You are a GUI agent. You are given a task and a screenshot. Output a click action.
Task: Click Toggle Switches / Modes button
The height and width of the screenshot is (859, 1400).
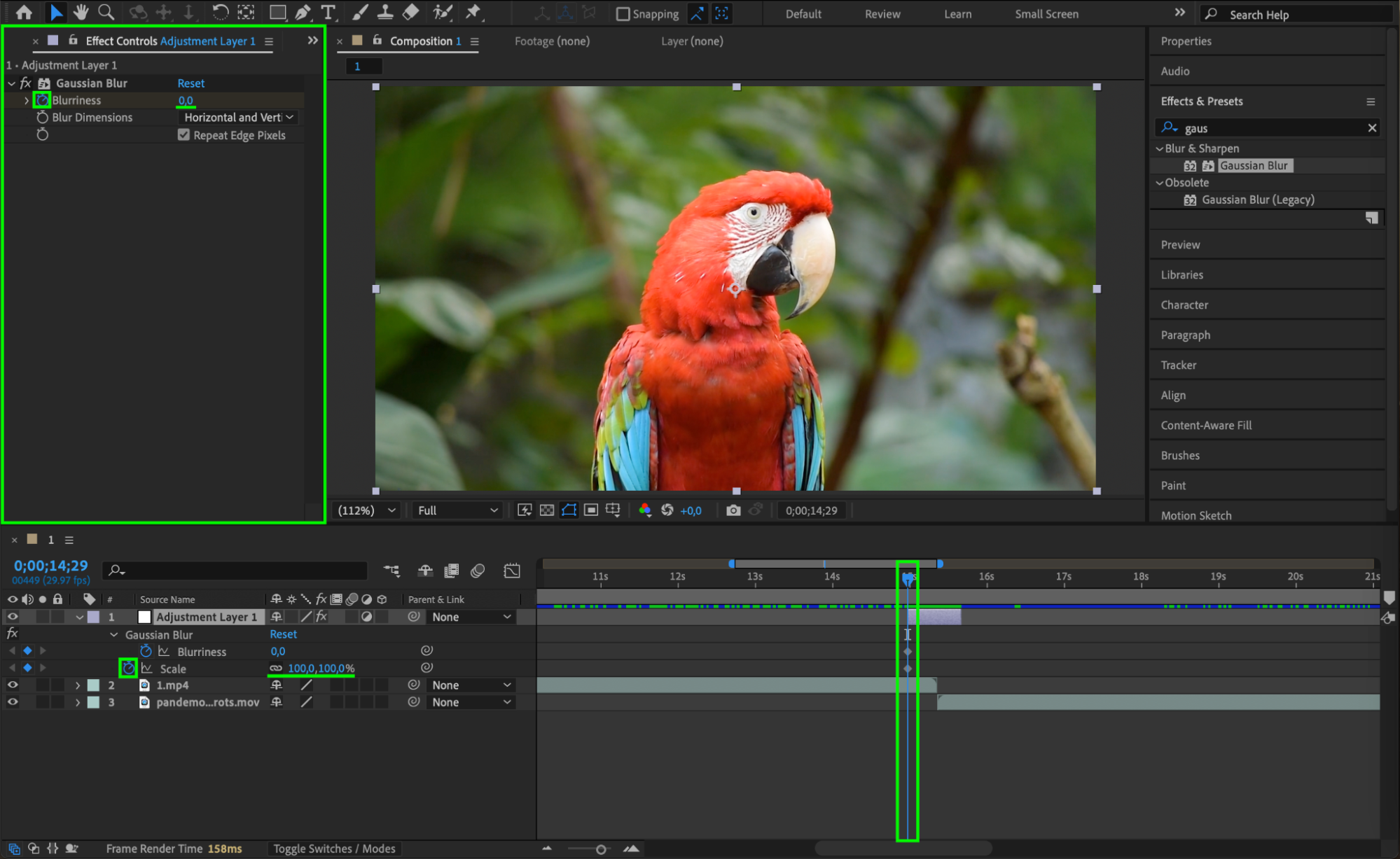point(334,848)
